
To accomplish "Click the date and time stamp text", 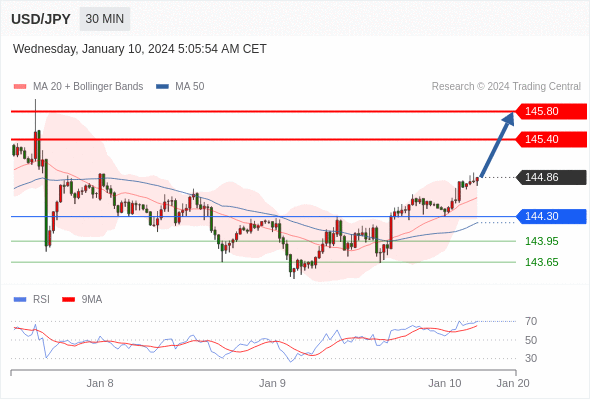I will (x=140, y=49).
